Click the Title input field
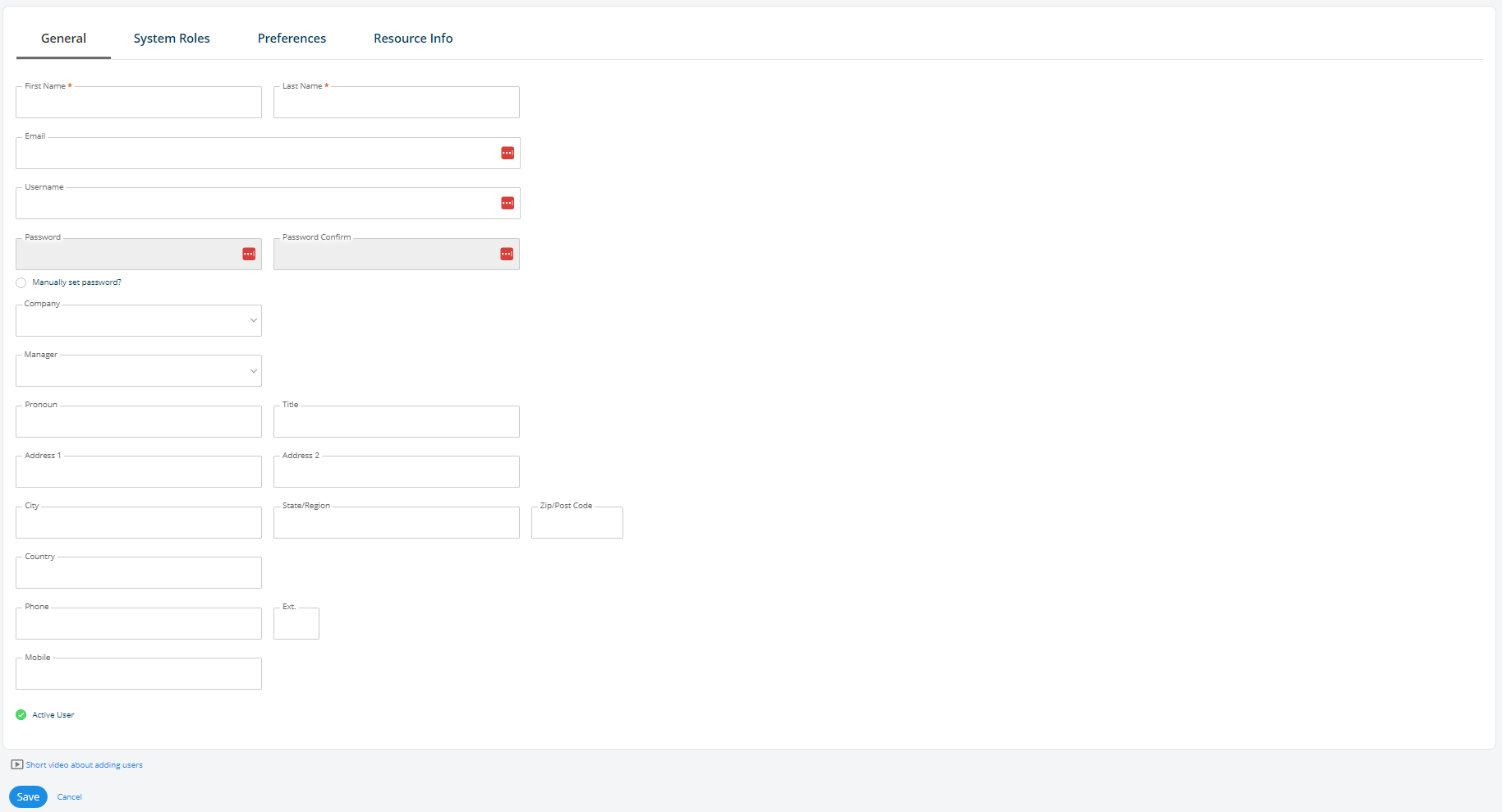Screen dimensions: 1502x812 pyautogui.click(x=397, y=421)
